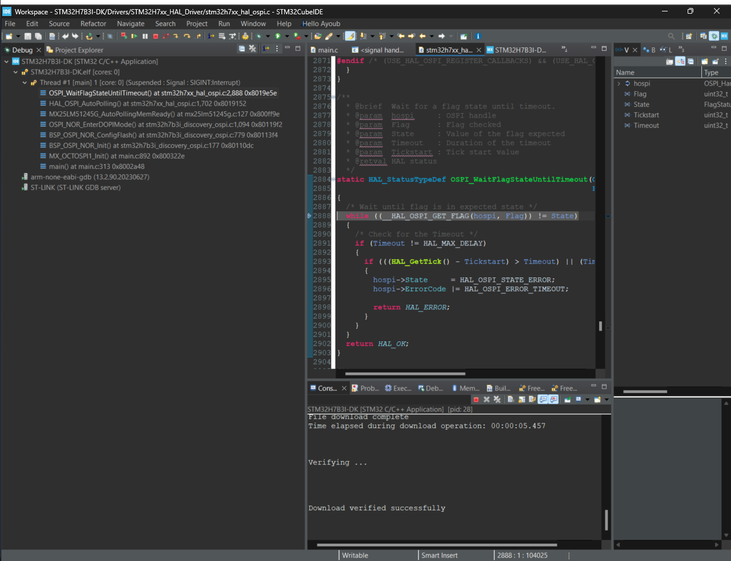Click back navigation arrow in toolbar
Screen dimensions: 731x561
(x=422, y=36)
